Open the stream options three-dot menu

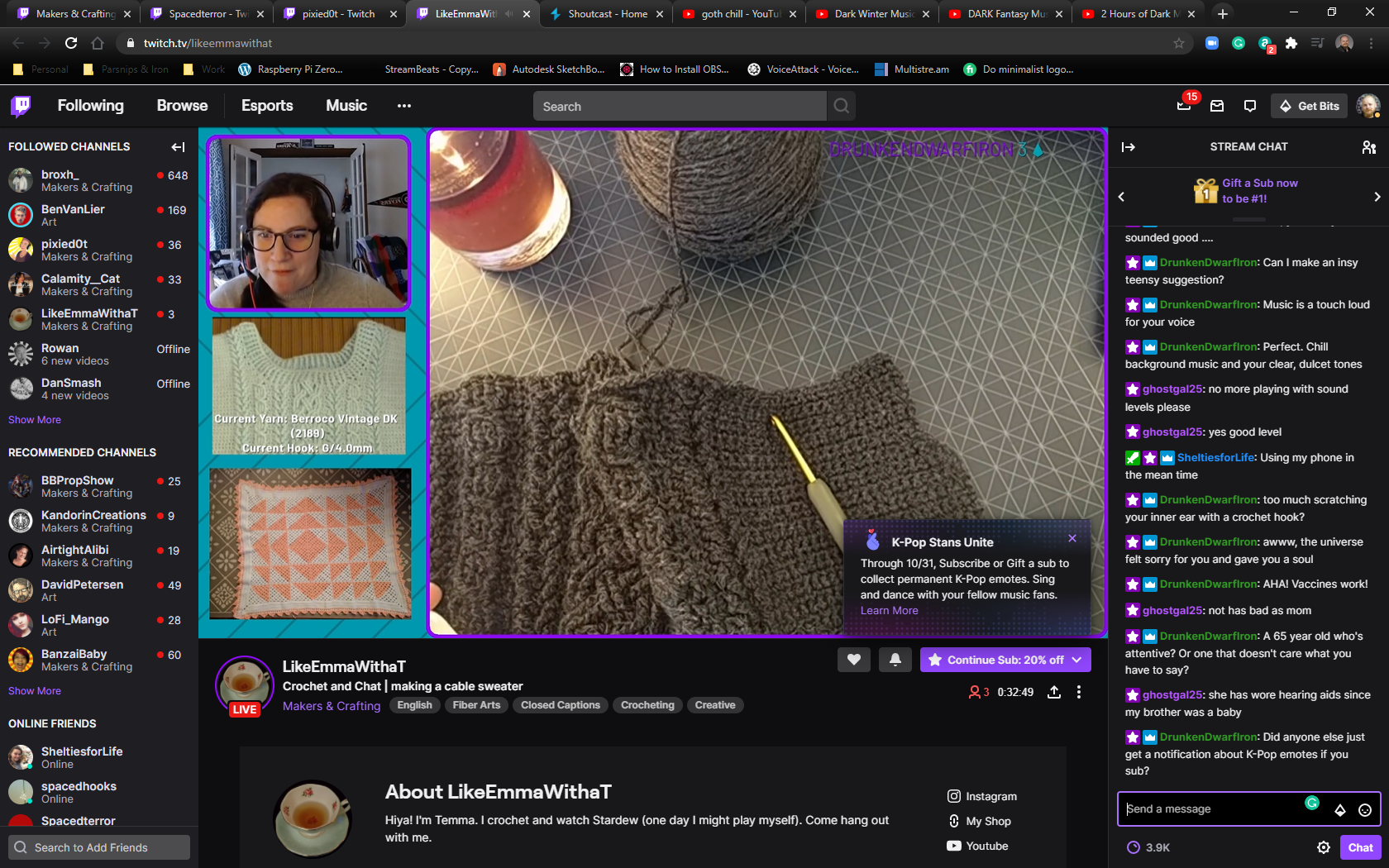pos(1079,693)
